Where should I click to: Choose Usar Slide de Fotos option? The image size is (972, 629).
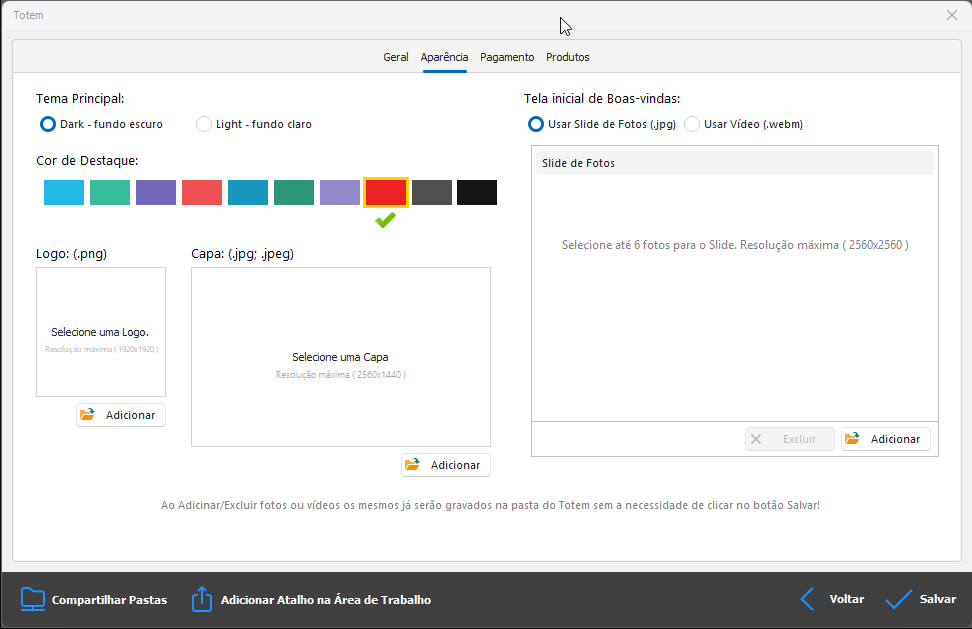coord(536,124)
